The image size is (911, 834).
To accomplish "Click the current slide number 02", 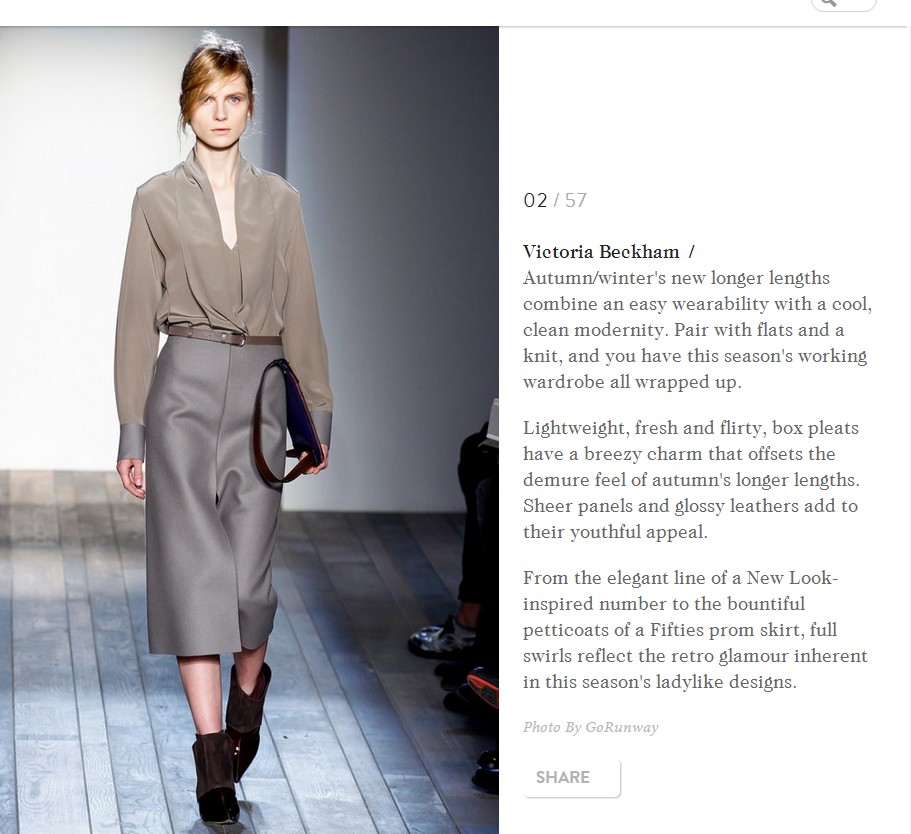I will pyautogui.click(x=535, y=201).
